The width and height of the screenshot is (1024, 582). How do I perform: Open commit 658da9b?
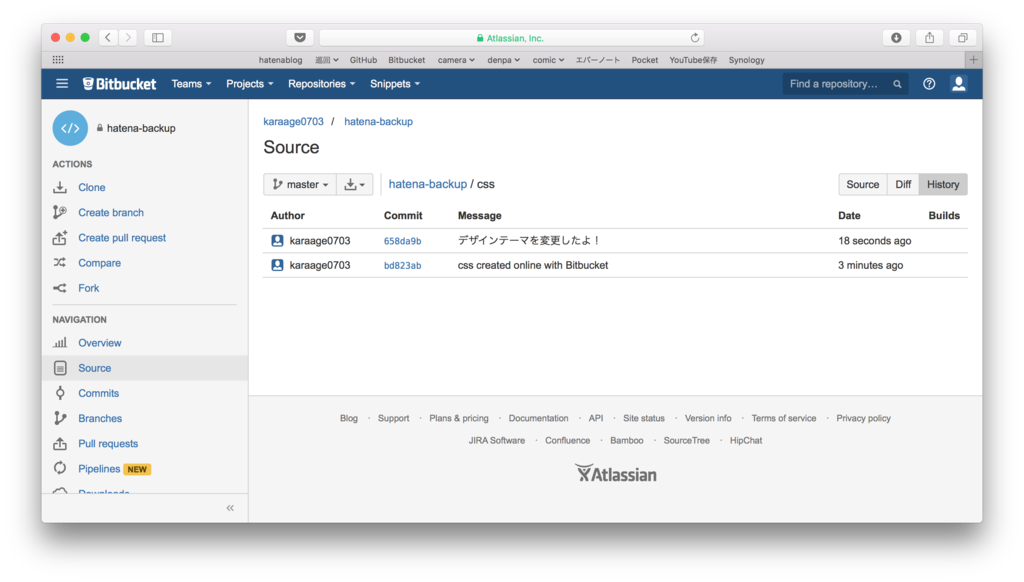402,241
